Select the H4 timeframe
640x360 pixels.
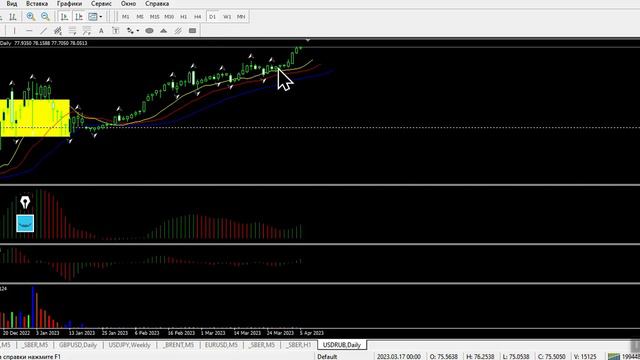pyautogui.click(x=198, y=17)
